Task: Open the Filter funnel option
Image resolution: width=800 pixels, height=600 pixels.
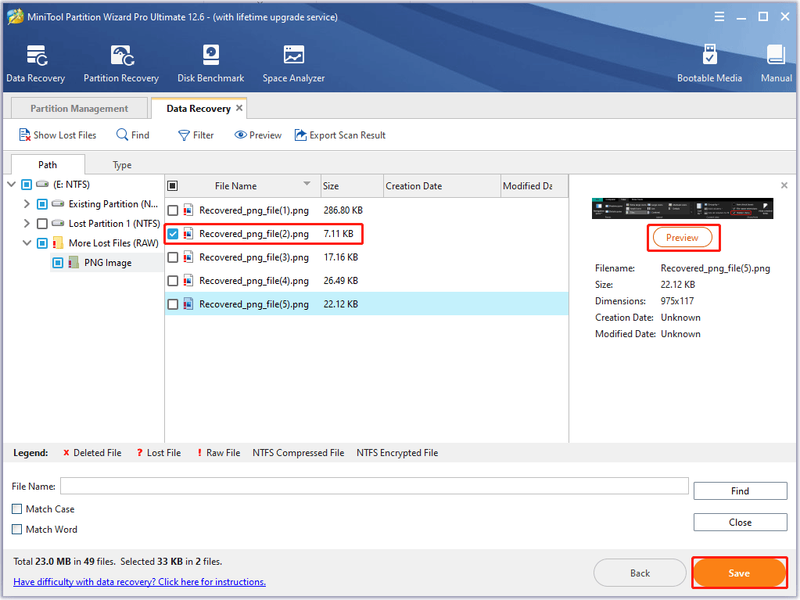Action: tap(184, 135)
